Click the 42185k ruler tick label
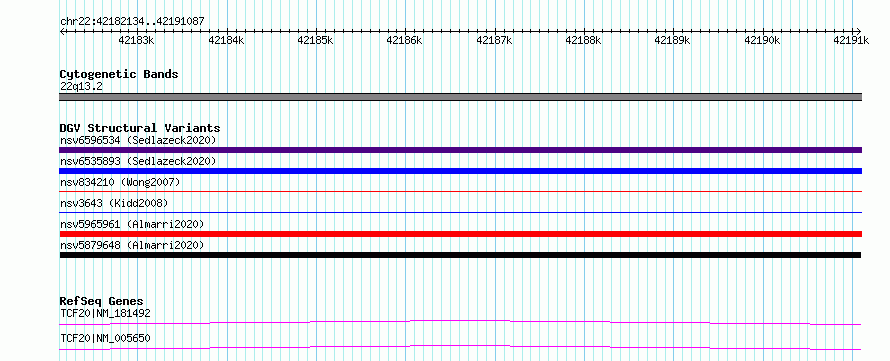The image size is (890, 361). pyautogui.click(x=315, y=40)
